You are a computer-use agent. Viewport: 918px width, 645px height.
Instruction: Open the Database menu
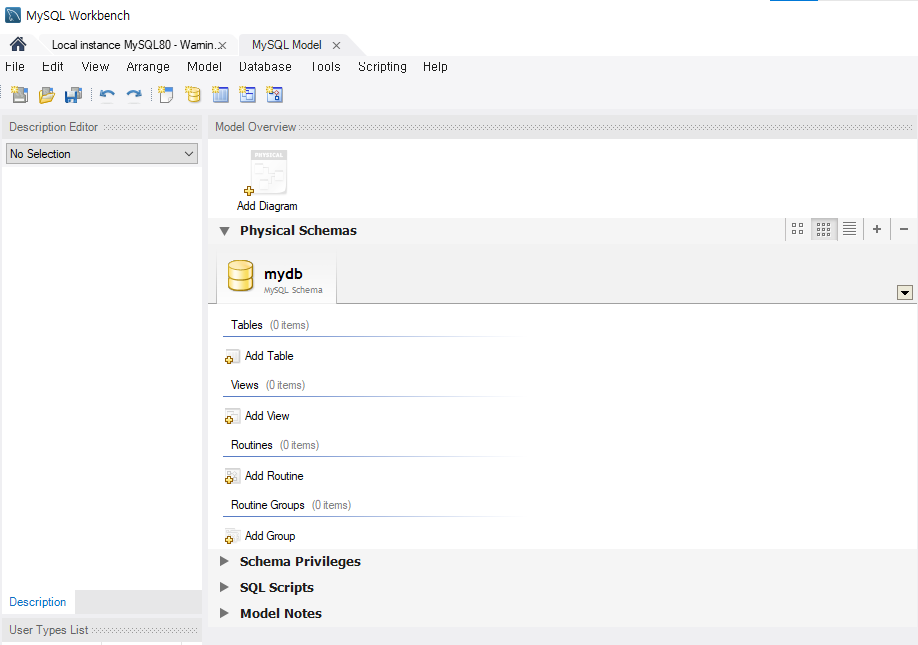[x=265, y=67]
